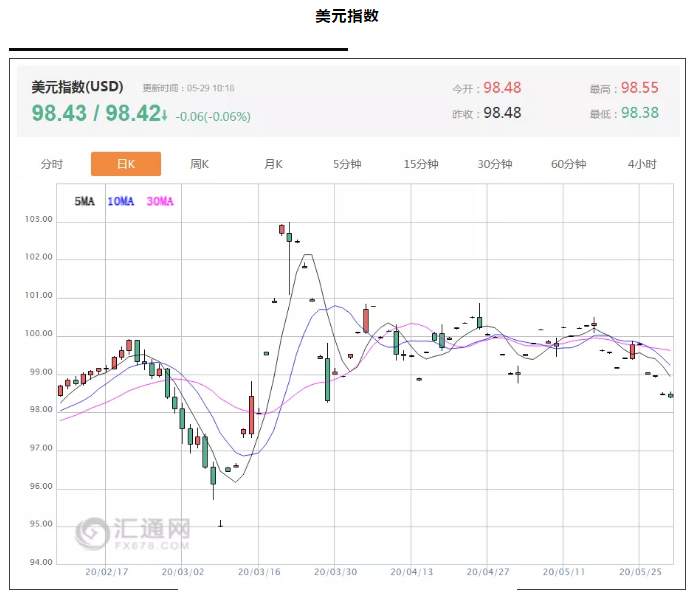Open the 月K monthly chart tab
This screenshot has width=697, height=605.
(x=273, y=164)
